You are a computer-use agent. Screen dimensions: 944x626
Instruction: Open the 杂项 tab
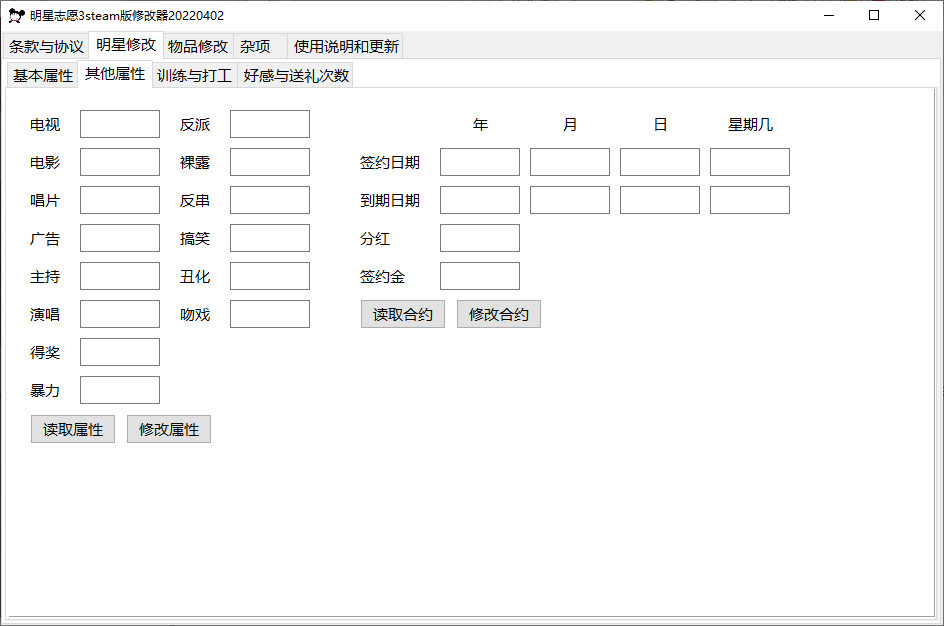[x=255, y=47]
